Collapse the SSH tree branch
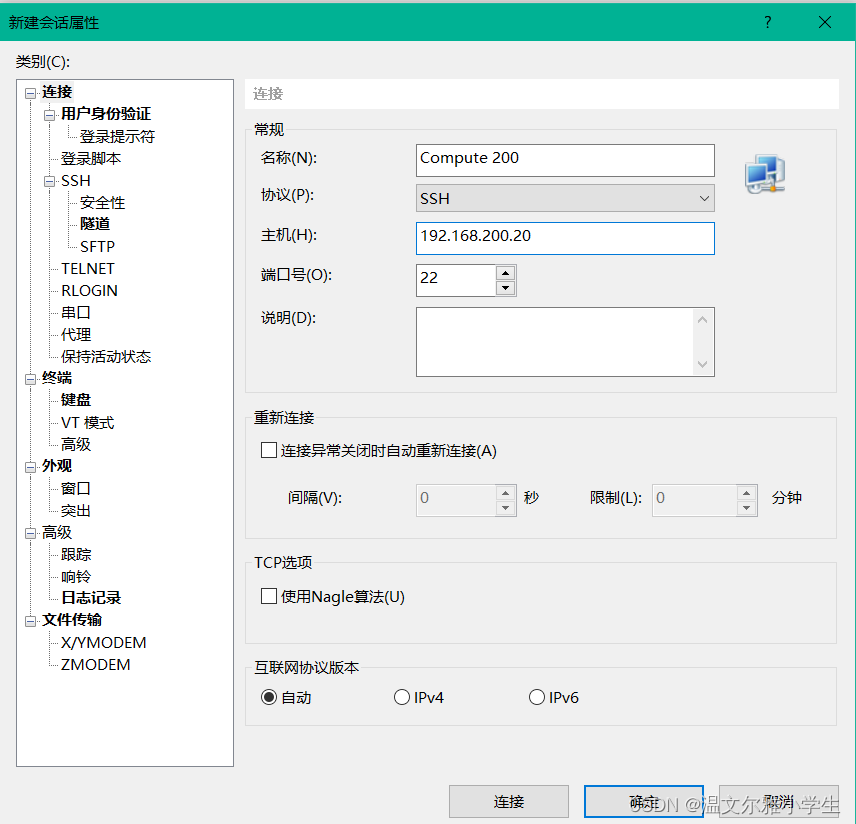 [49, 179]
